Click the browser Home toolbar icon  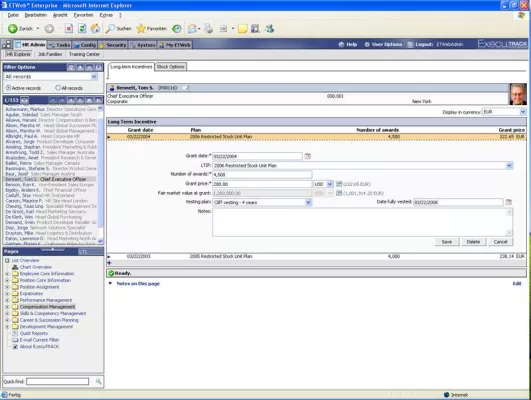[95, 29]
